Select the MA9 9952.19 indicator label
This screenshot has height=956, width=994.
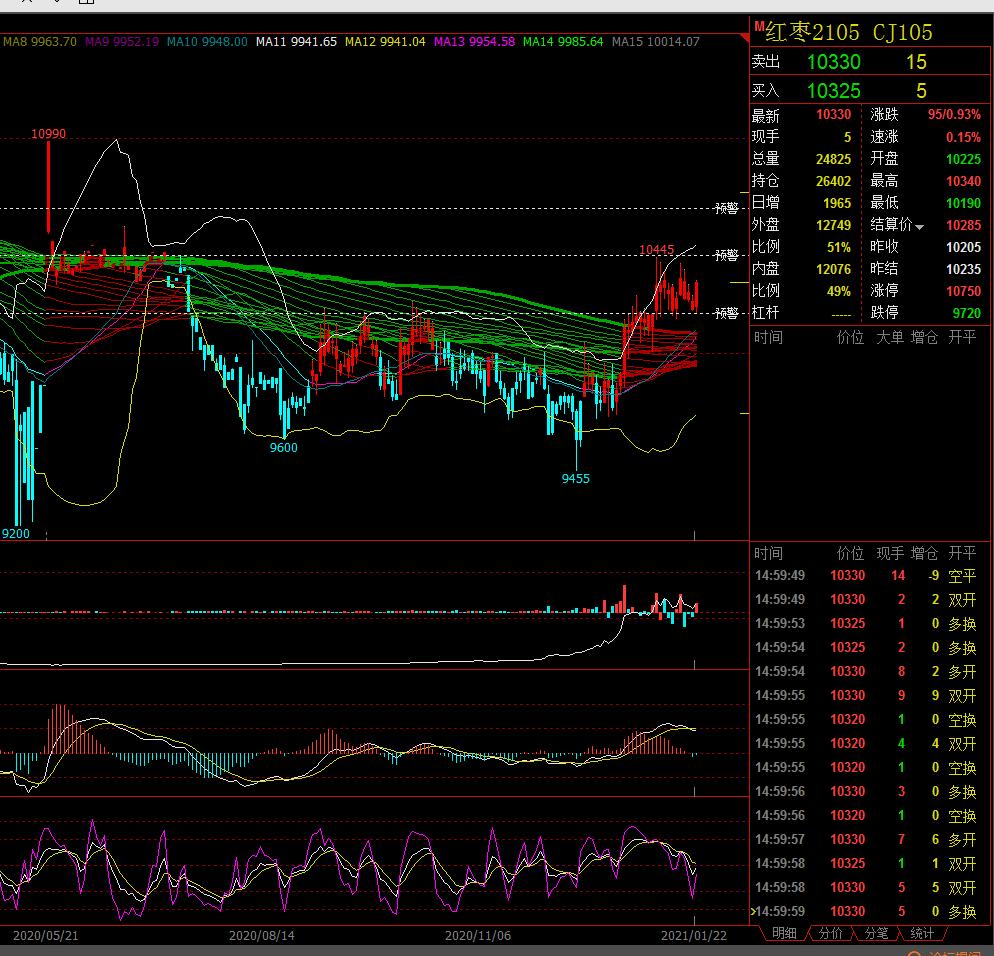122,42
